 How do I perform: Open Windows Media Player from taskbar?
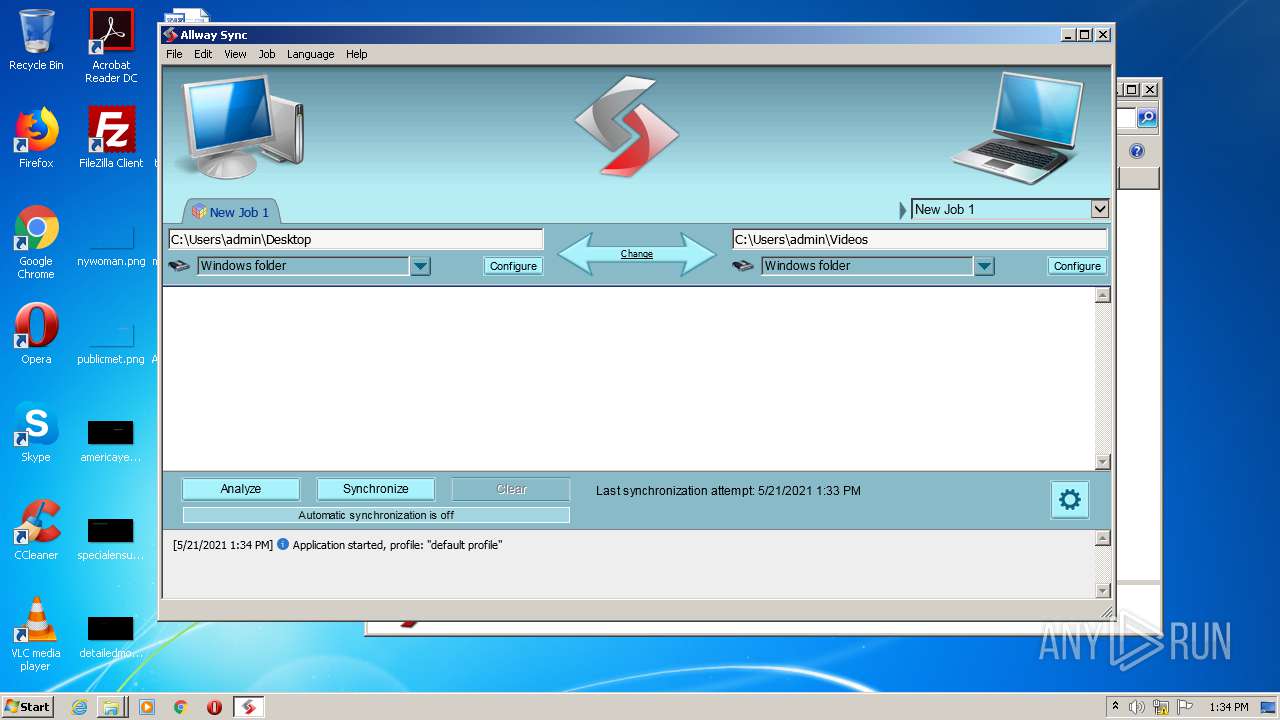[x=147, y=707]
